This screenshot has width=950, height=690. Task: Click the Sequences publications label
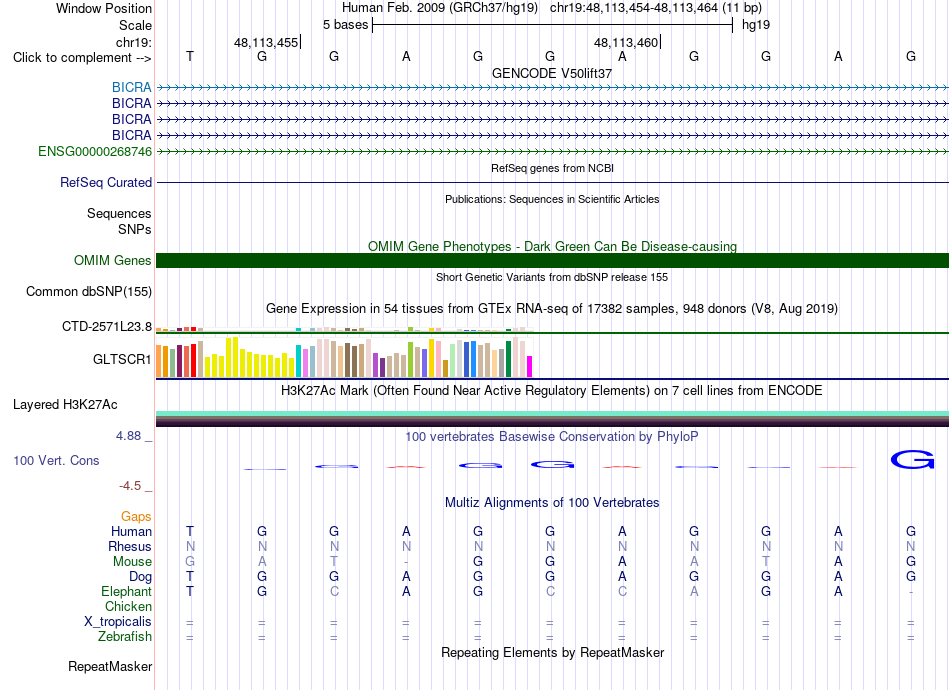point(119,214)
